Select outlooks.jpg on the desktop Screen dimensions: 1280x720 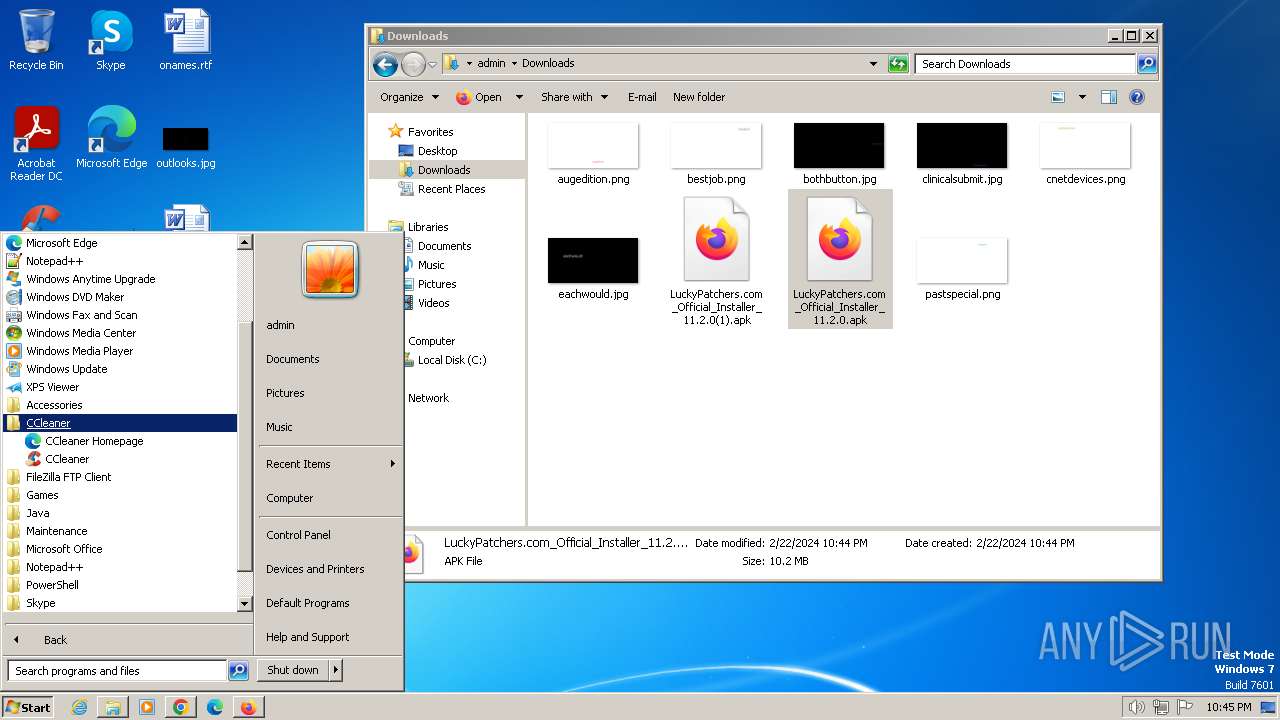(186, 146)
